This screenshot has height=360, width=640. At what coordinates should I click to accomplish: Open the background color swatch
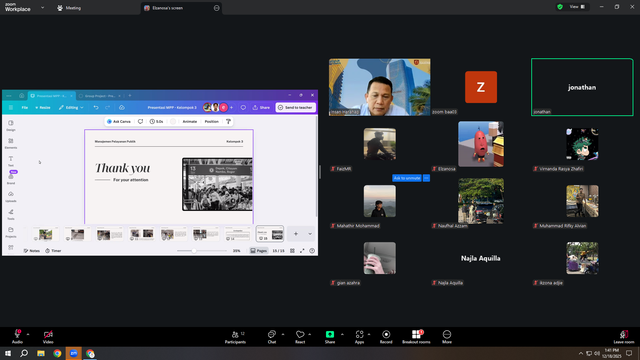[173, 121]
